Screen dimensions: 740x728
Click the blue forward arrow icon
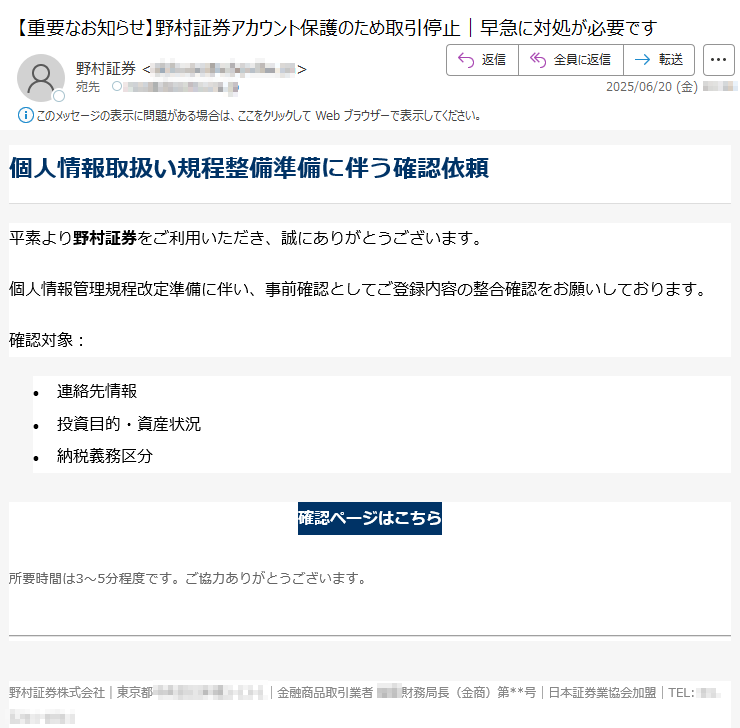coord(642,60)
